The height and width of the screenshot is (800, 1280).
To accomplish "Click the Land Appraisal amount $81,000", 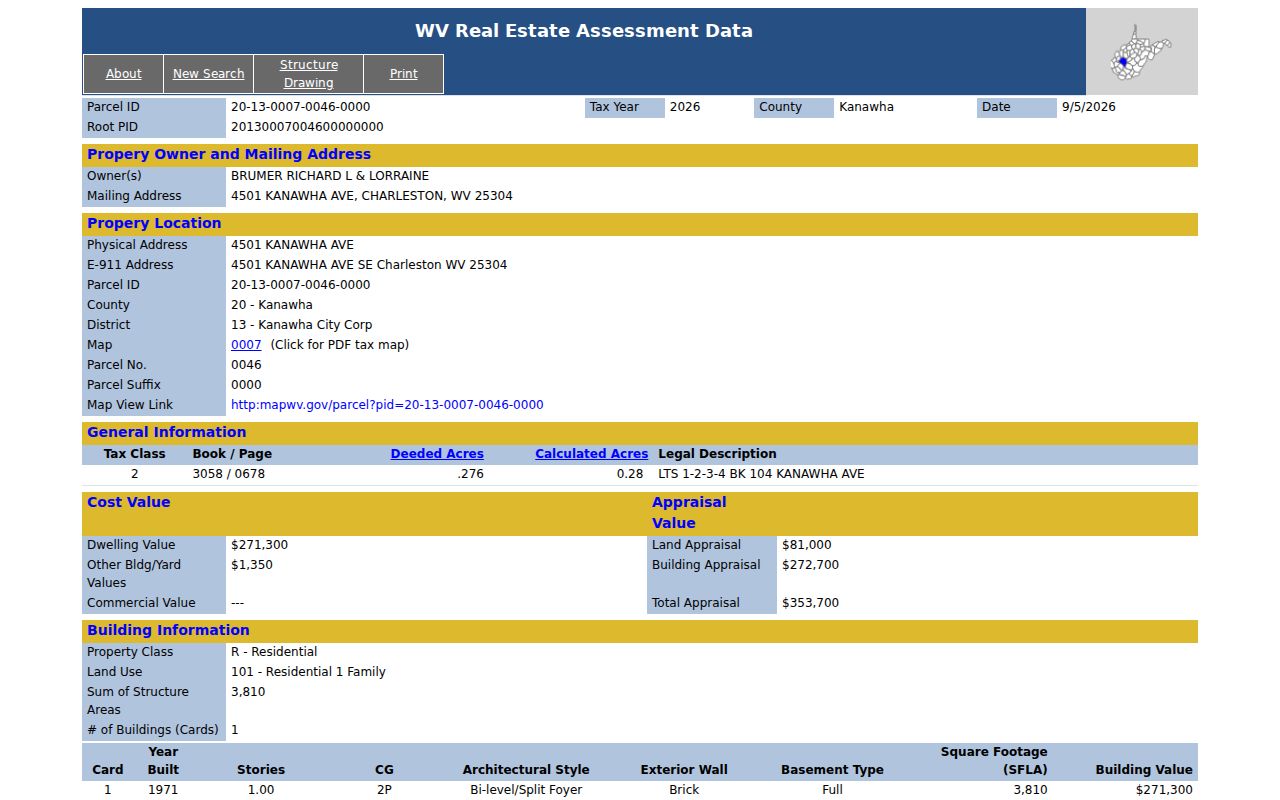I will [806, 545].
